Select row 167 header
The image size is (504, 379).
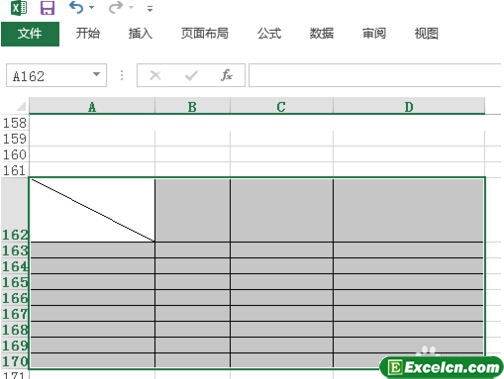15,313
